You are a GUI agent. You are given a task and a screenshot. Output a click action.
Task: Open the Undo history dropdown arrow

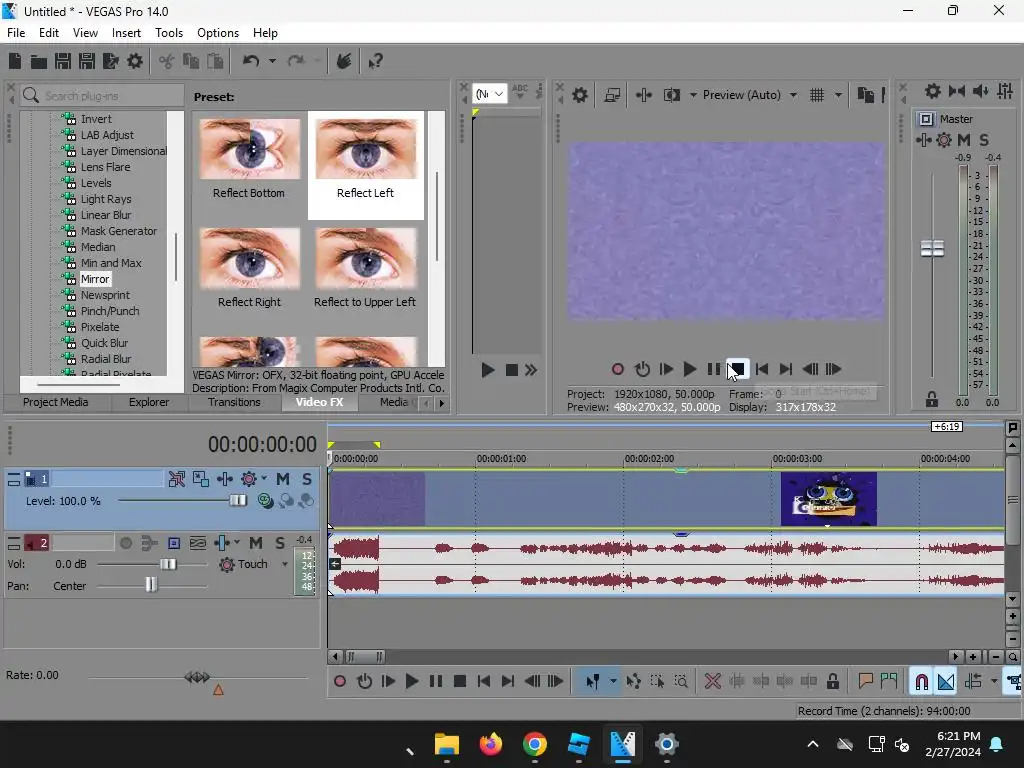click(x=272, y=61)
